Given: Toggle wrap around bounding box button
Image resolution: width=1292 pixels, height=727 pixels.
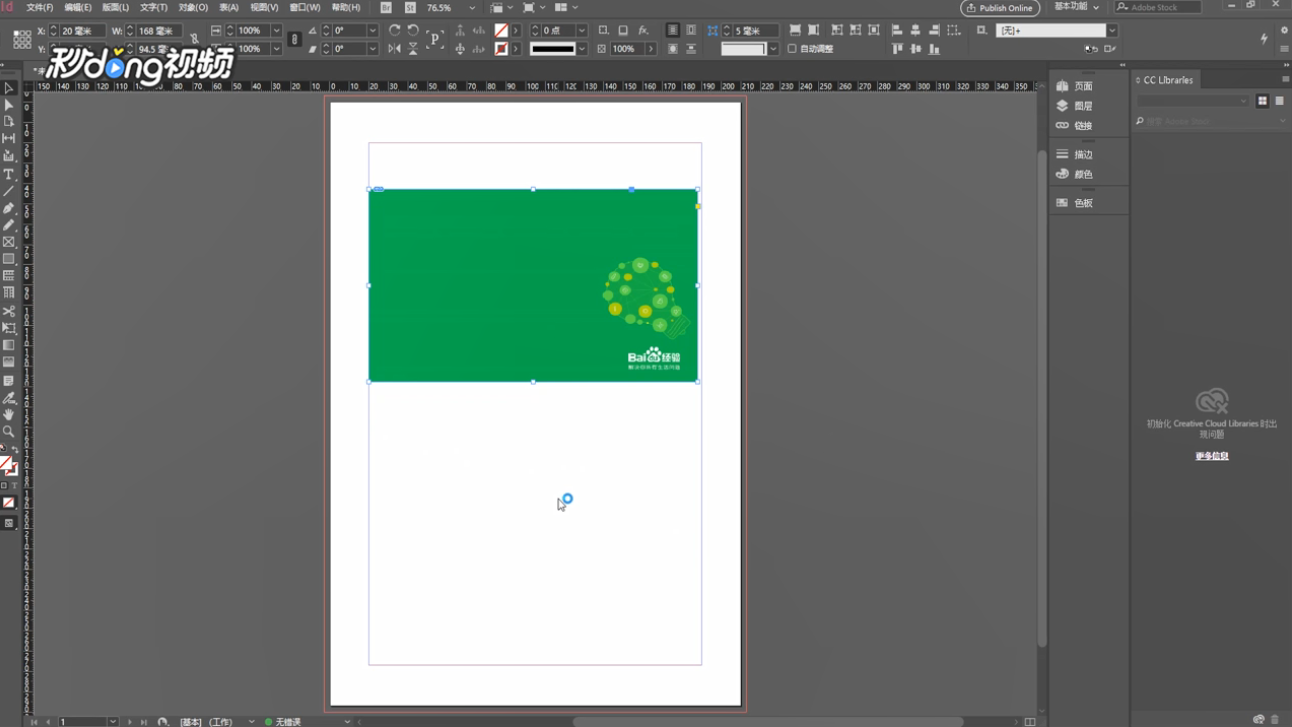Looking at the screenshot, I should coord(691,31).
